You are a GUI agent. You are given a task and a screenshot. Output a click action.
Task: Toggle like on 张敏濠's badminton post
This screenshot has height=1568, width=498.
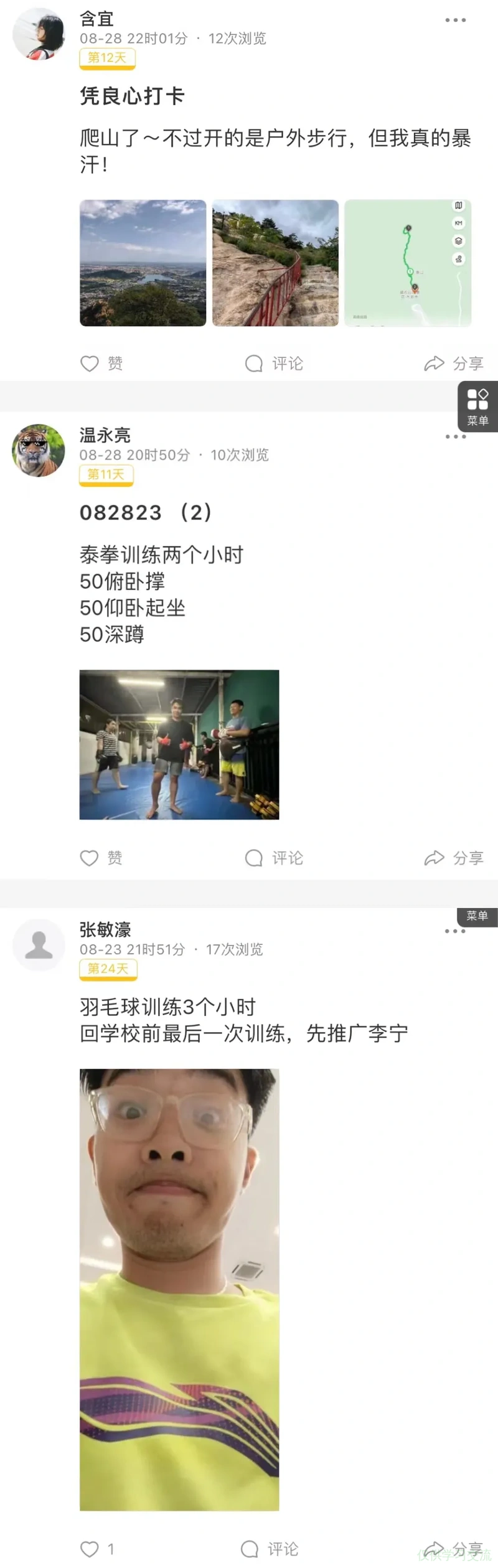pyautogui.click(x=97, y=1549)
